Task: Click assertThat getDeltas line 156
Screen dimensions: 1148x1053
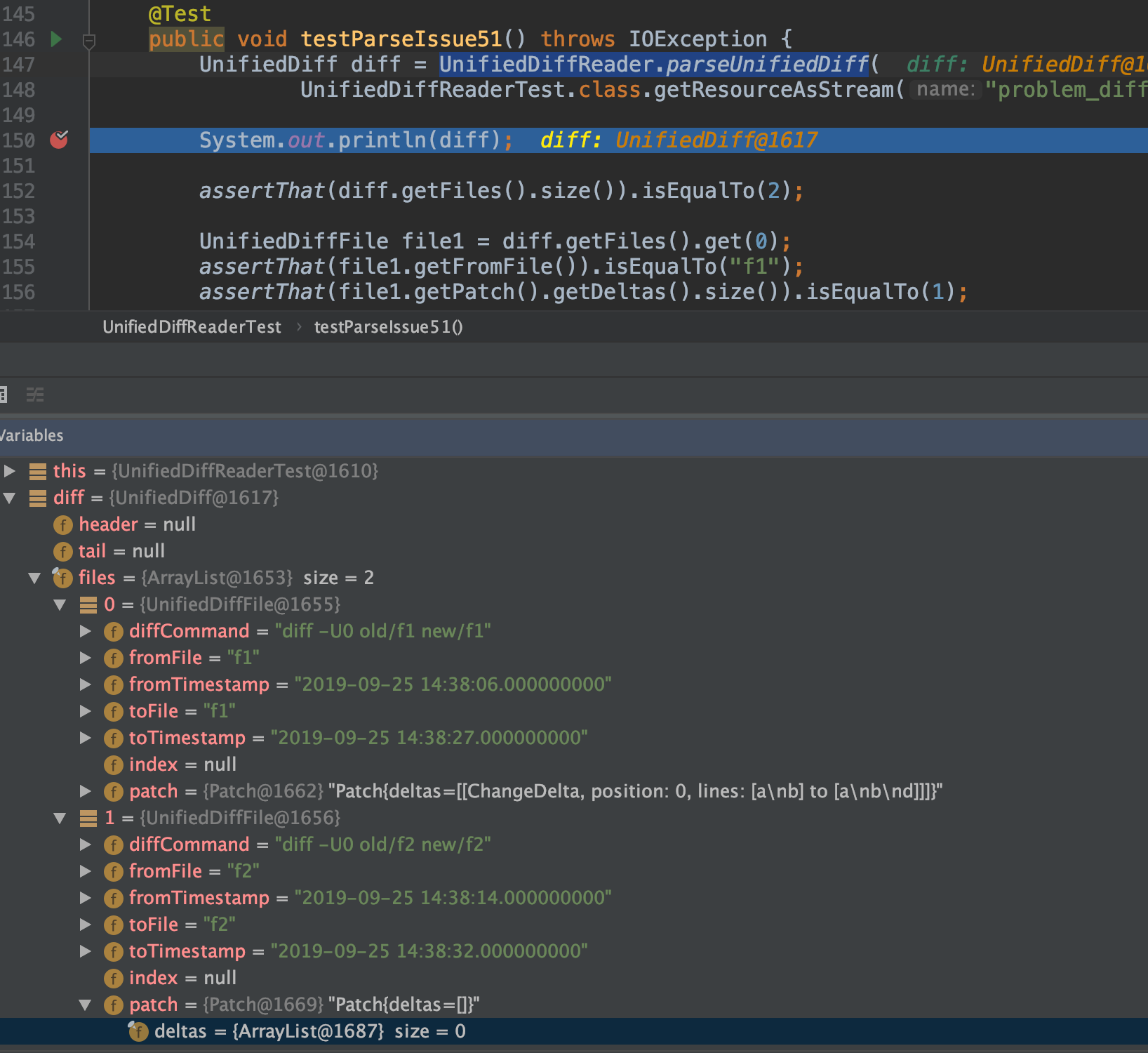Action: (583, 292)
